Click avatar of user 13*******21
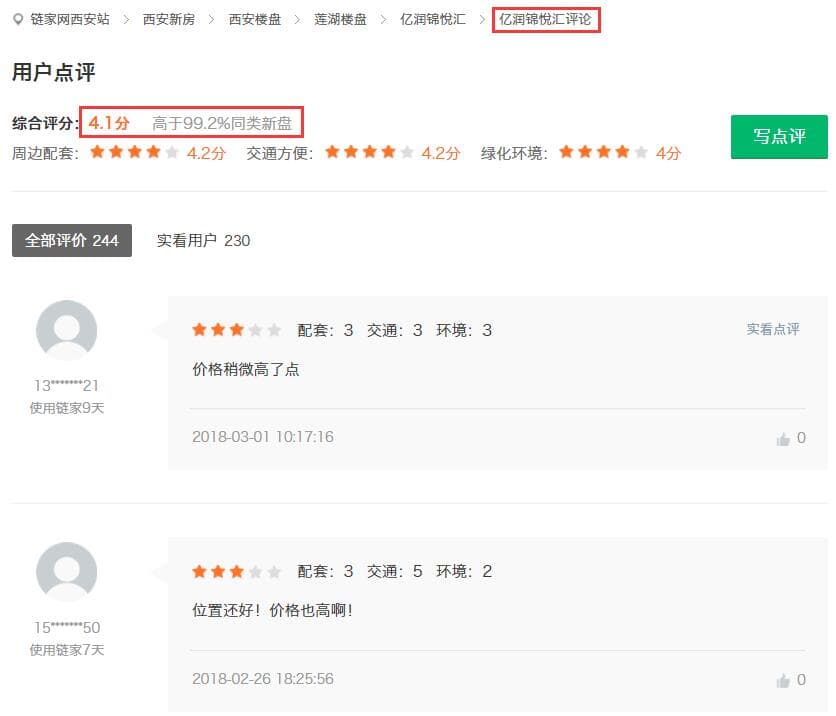Image resolution: width=836 pixels, height=716 pixels. pos(66,330)
